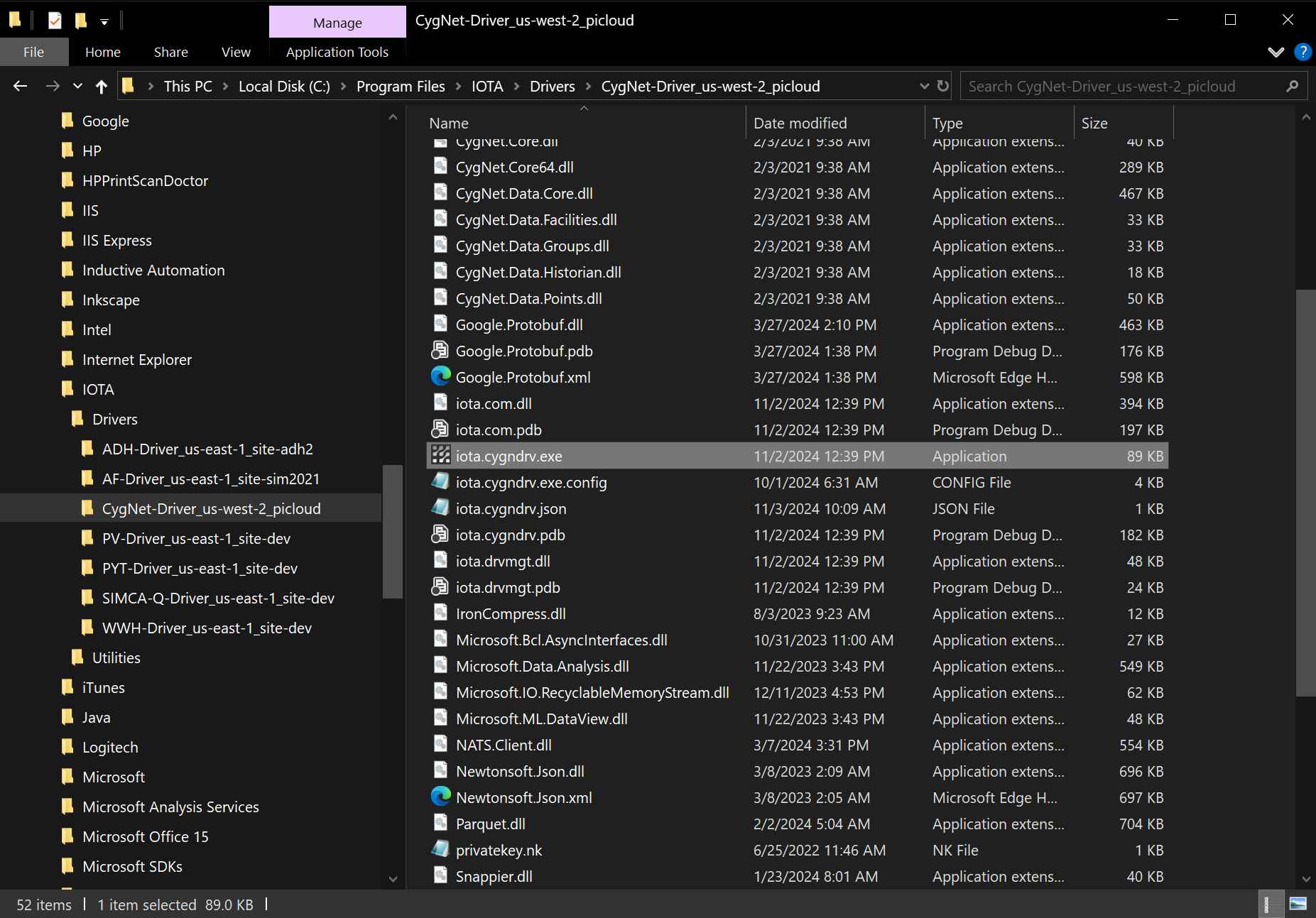Open the View ribbon tab
Viewport: 1316px width, 918px height.
pyautogui.click(x=236, y=52)
